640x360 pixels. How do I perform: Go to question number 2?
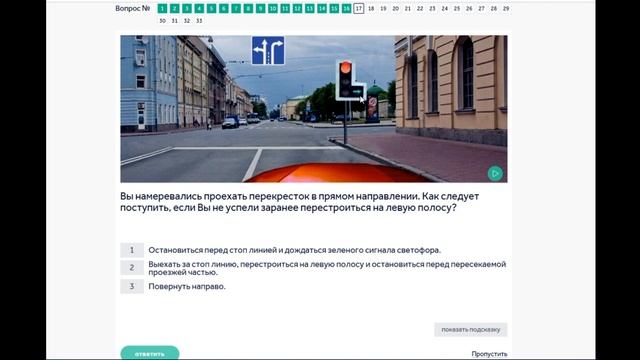[175, 9]
